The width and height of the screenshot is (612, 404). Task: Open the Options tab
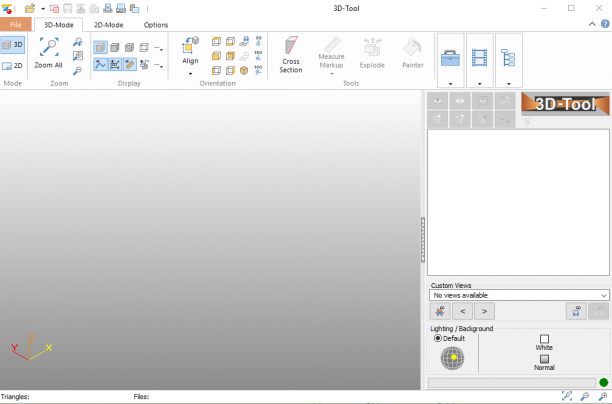[156, 25]
